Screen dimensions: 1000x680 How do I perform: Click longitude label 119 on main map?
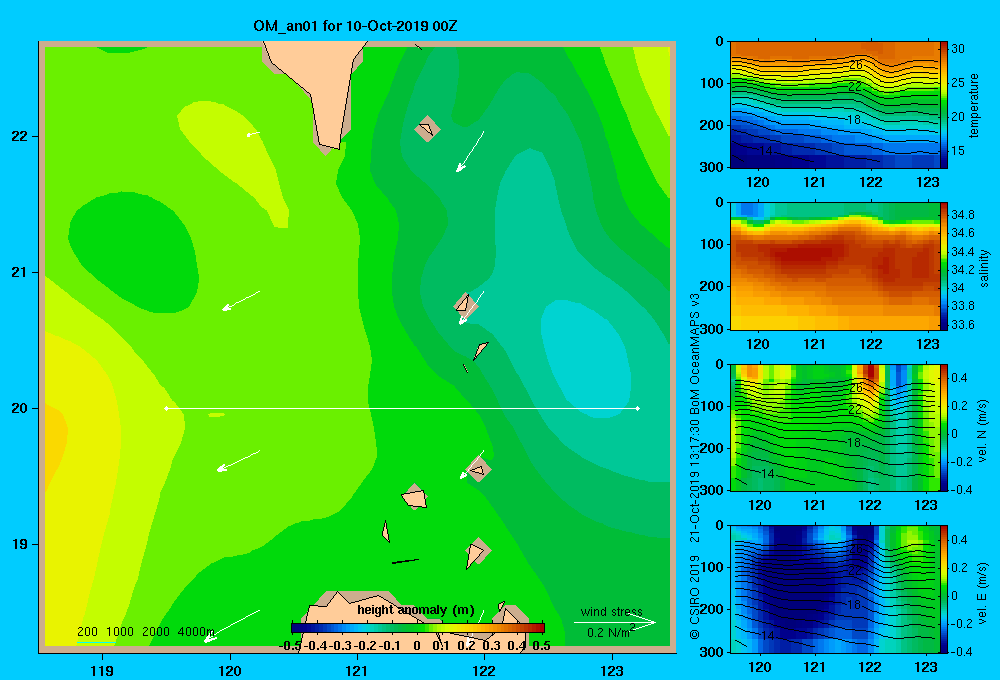(x=102, y=670)
